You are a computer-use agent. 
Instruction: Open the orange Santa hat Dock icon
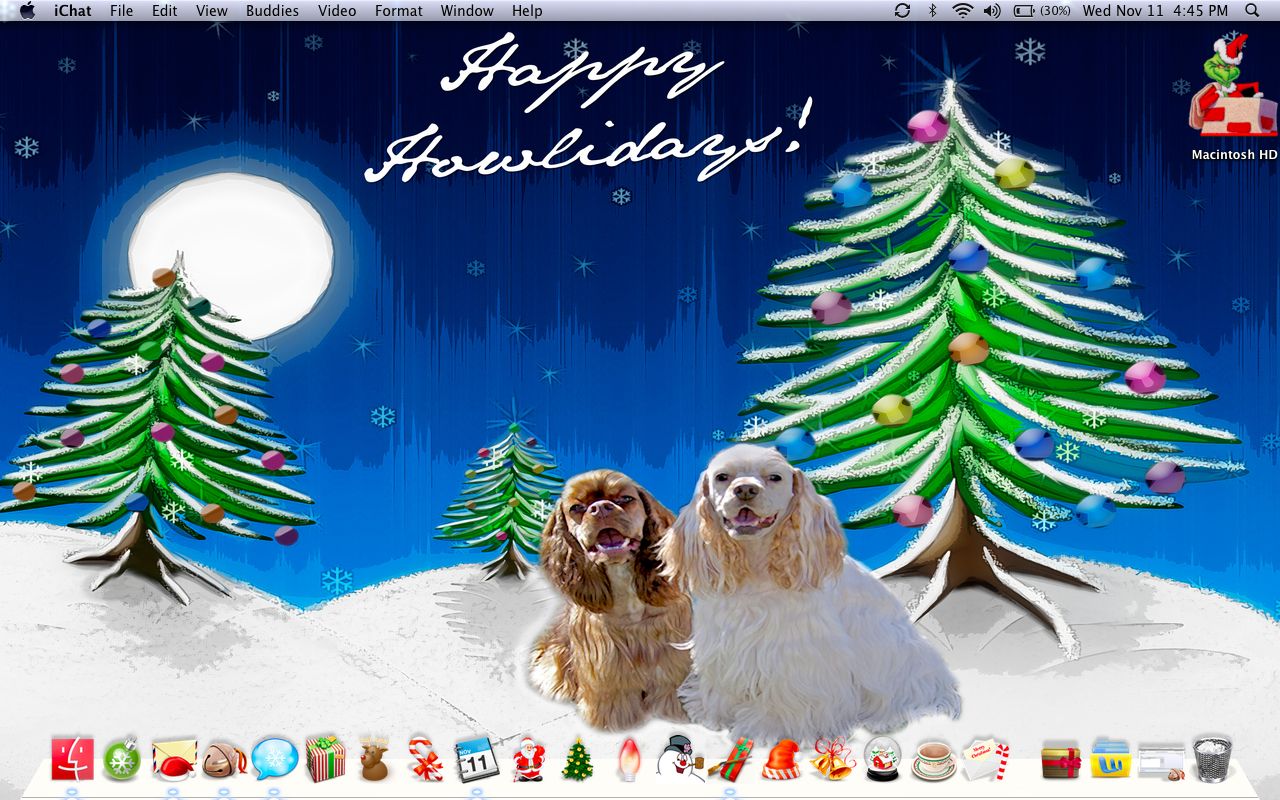coord(782,759)
